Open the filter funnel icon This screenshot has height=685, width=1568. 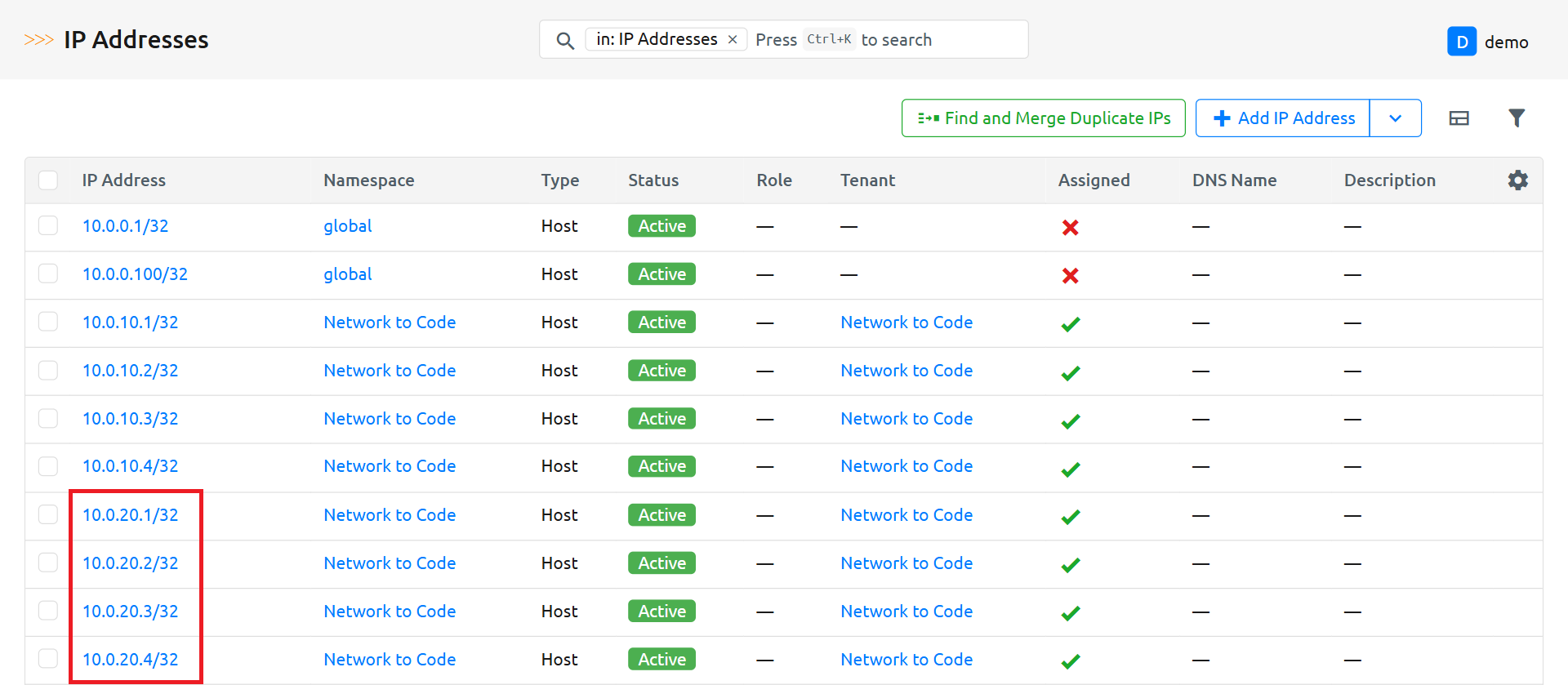click(x=1516, y=118)
